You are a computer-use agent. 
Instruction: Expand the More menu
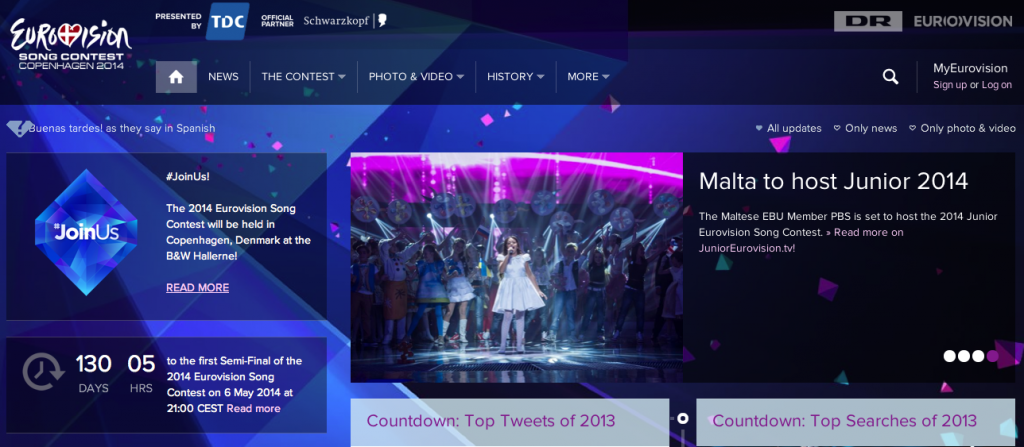(x=588, y=76)
